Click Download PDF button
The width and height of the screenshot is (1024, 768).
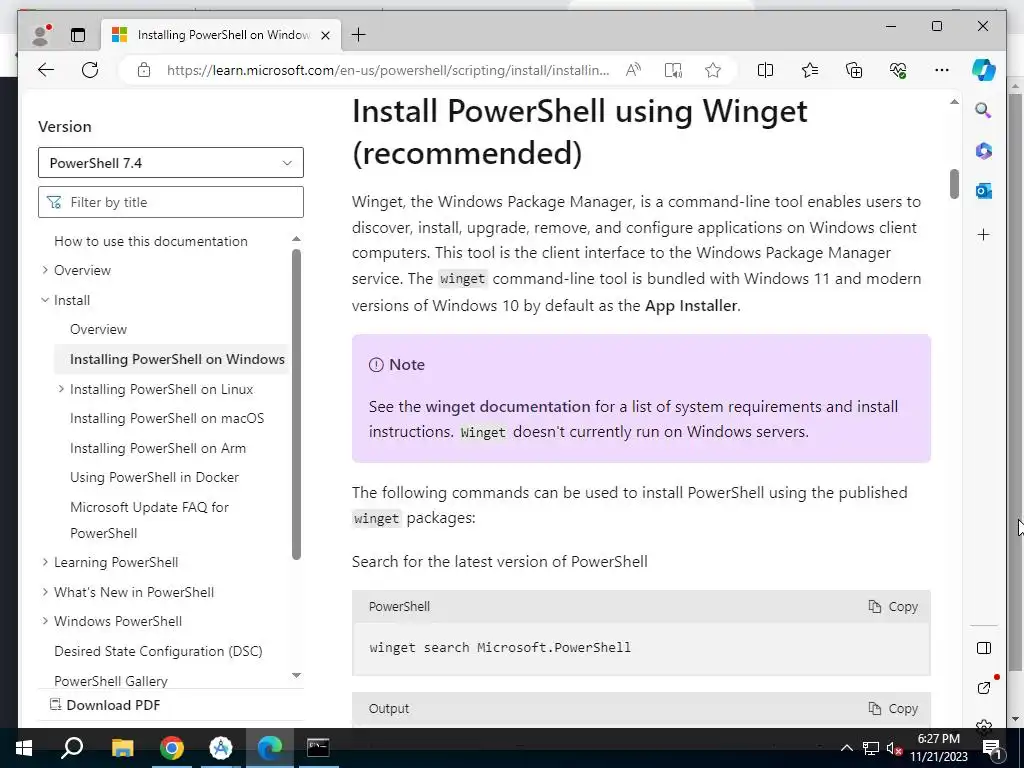[x=105, y=705]
